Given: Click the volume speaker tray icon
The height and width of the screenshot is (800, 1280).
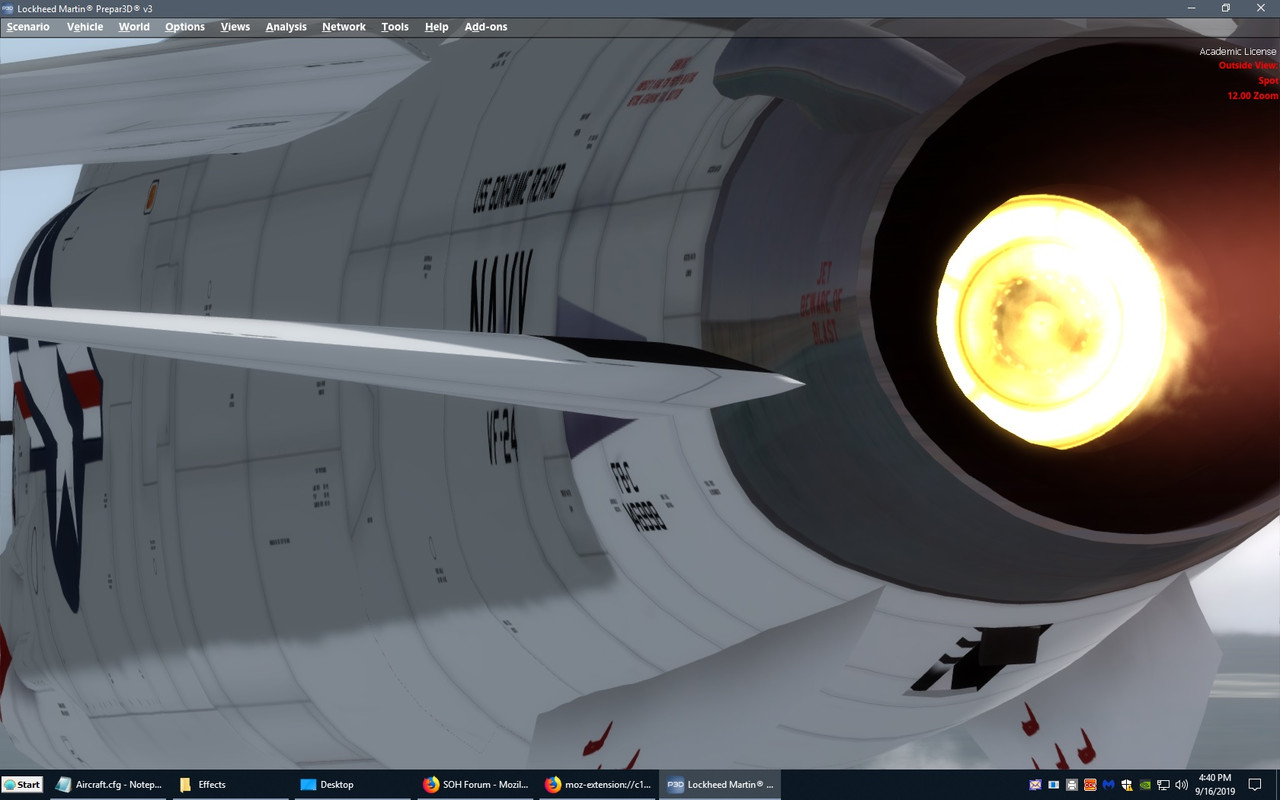Looking at the screenshot, I should pyautogui.click(x=1182, y=785).
